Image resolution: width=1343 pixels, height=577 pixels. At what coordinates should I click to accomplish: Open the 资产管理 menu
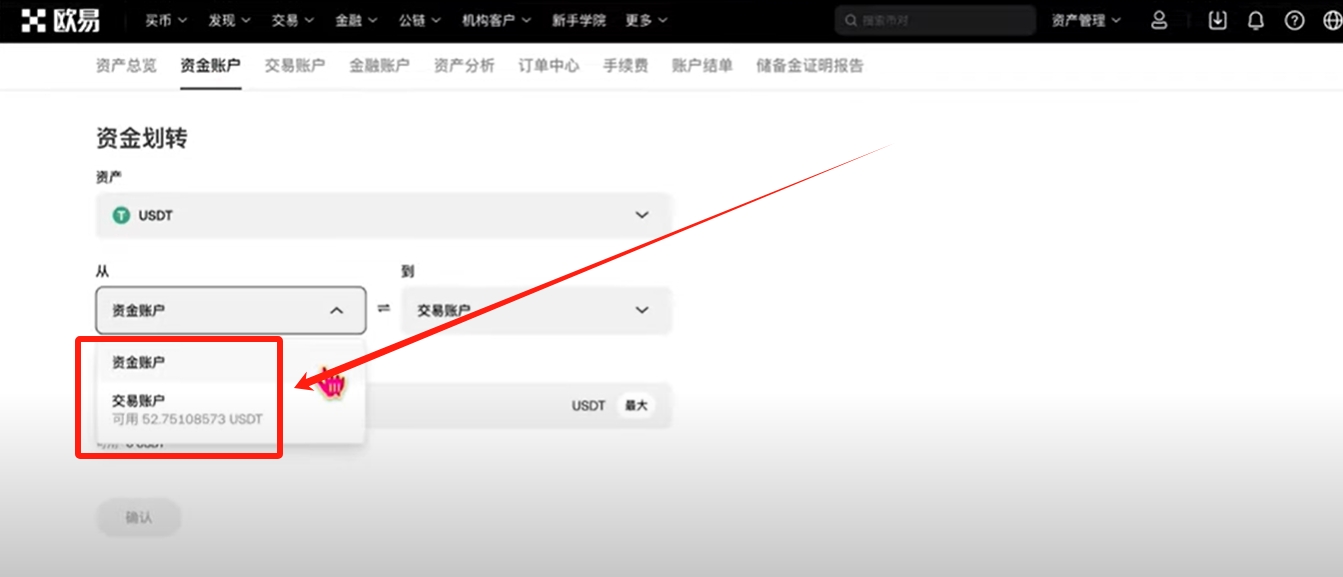(x=1086, y=20)
